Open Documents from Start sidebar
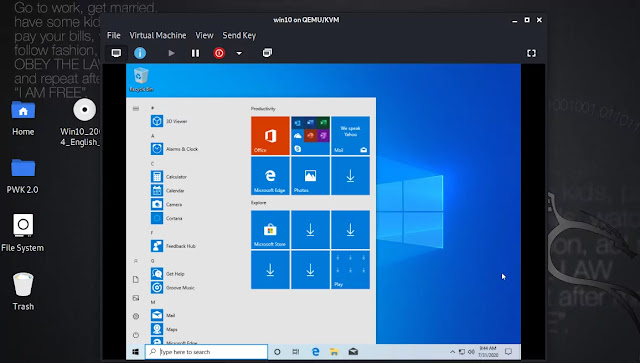The height and width of the screenshot is (363, 640). 136,280
